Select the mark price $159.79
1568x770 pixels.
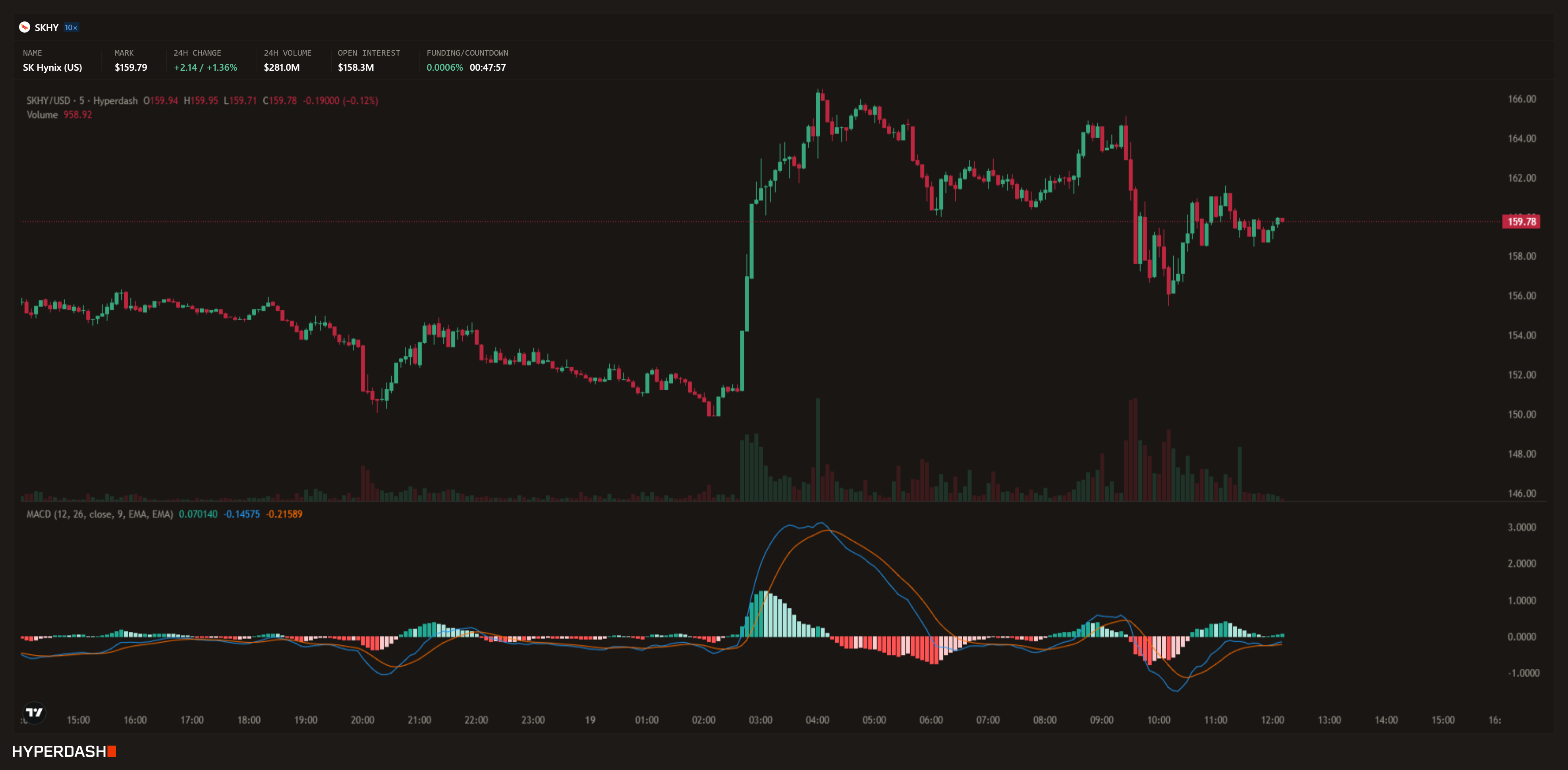131,68
